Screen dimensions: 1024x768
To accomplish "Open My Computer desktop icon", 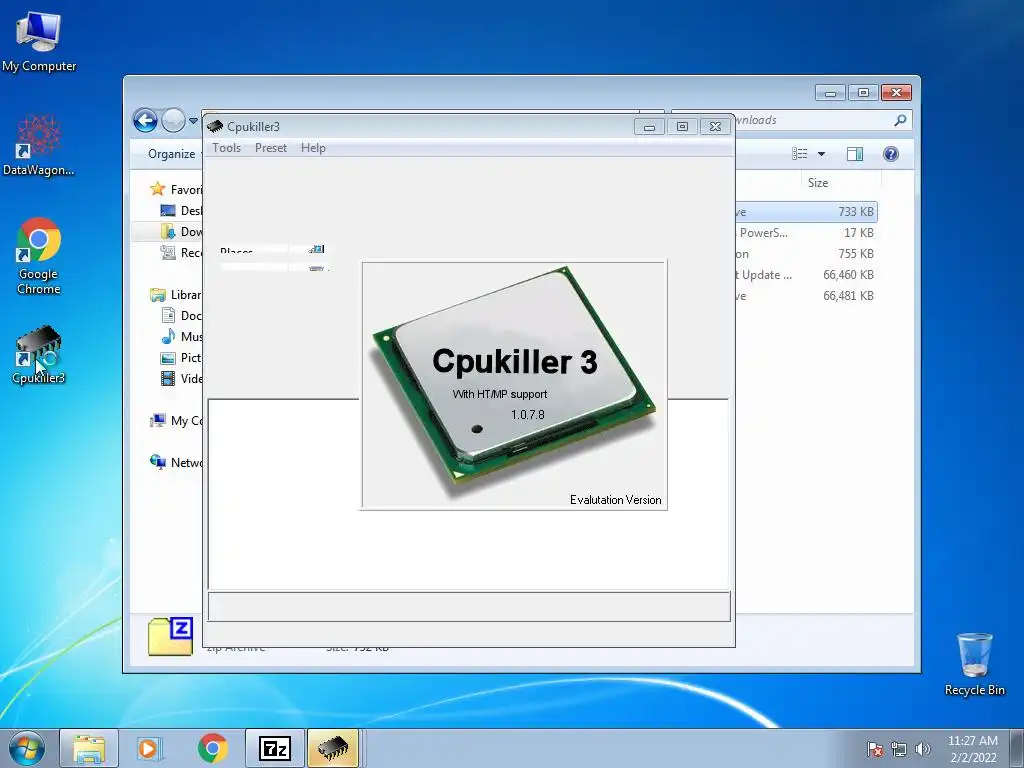I will (39, 42).
